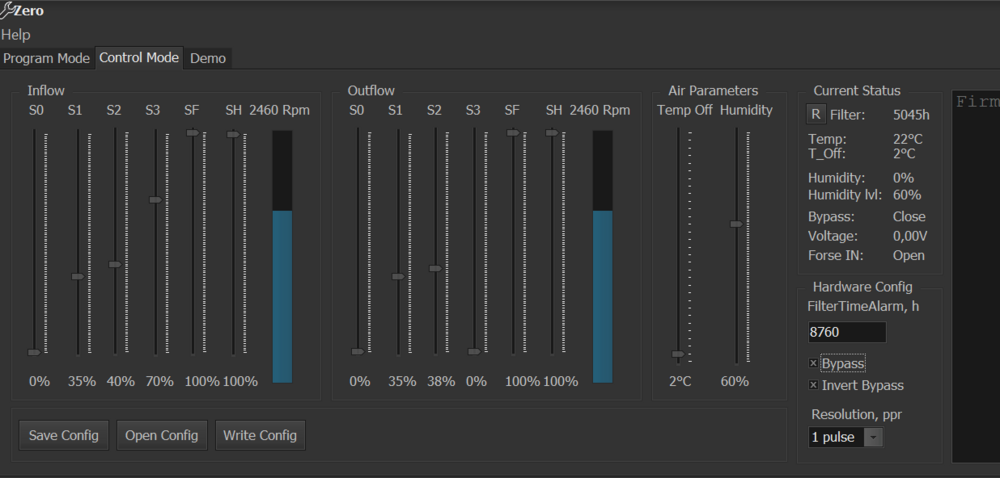Switch to the Program Mode tab

(x=47, y=58)
